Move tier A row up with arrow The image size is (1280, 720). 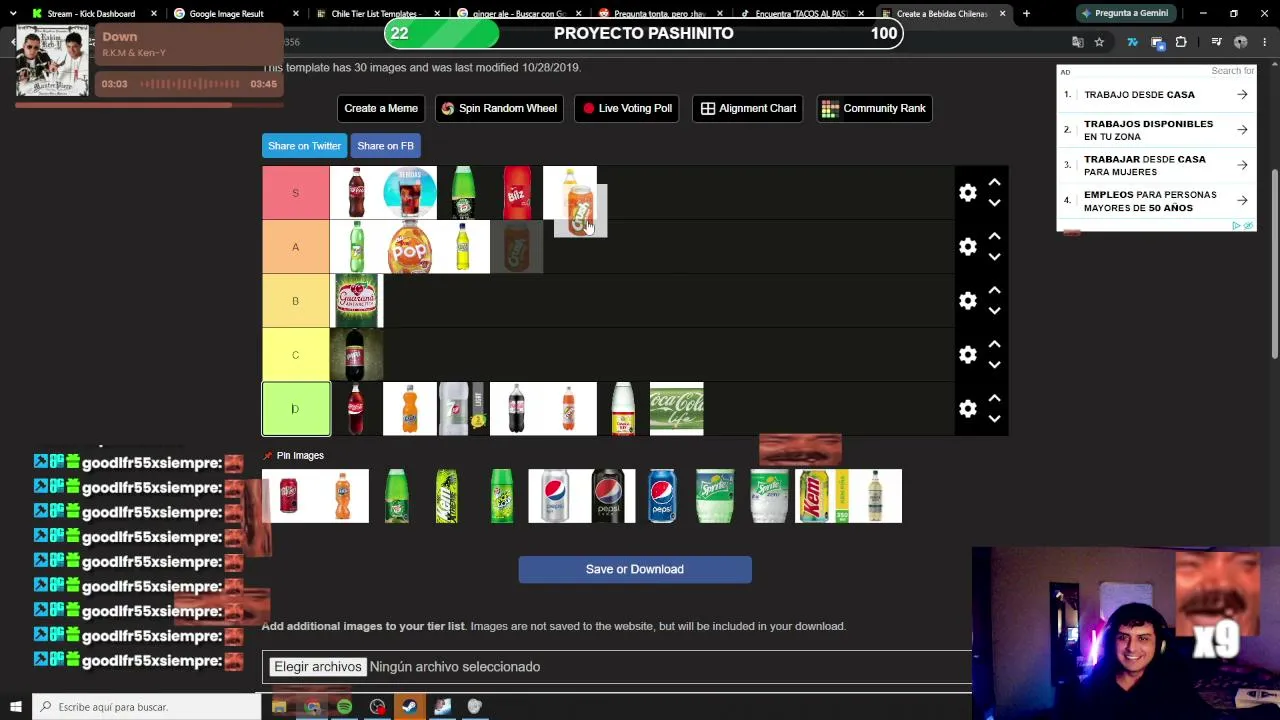point(994,237)
